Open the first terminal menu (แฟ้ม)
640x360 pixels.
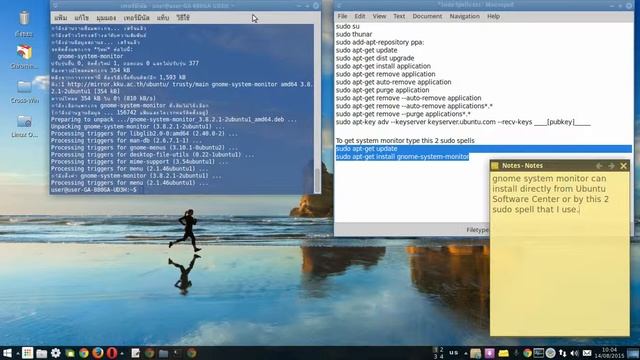(61, 18)
